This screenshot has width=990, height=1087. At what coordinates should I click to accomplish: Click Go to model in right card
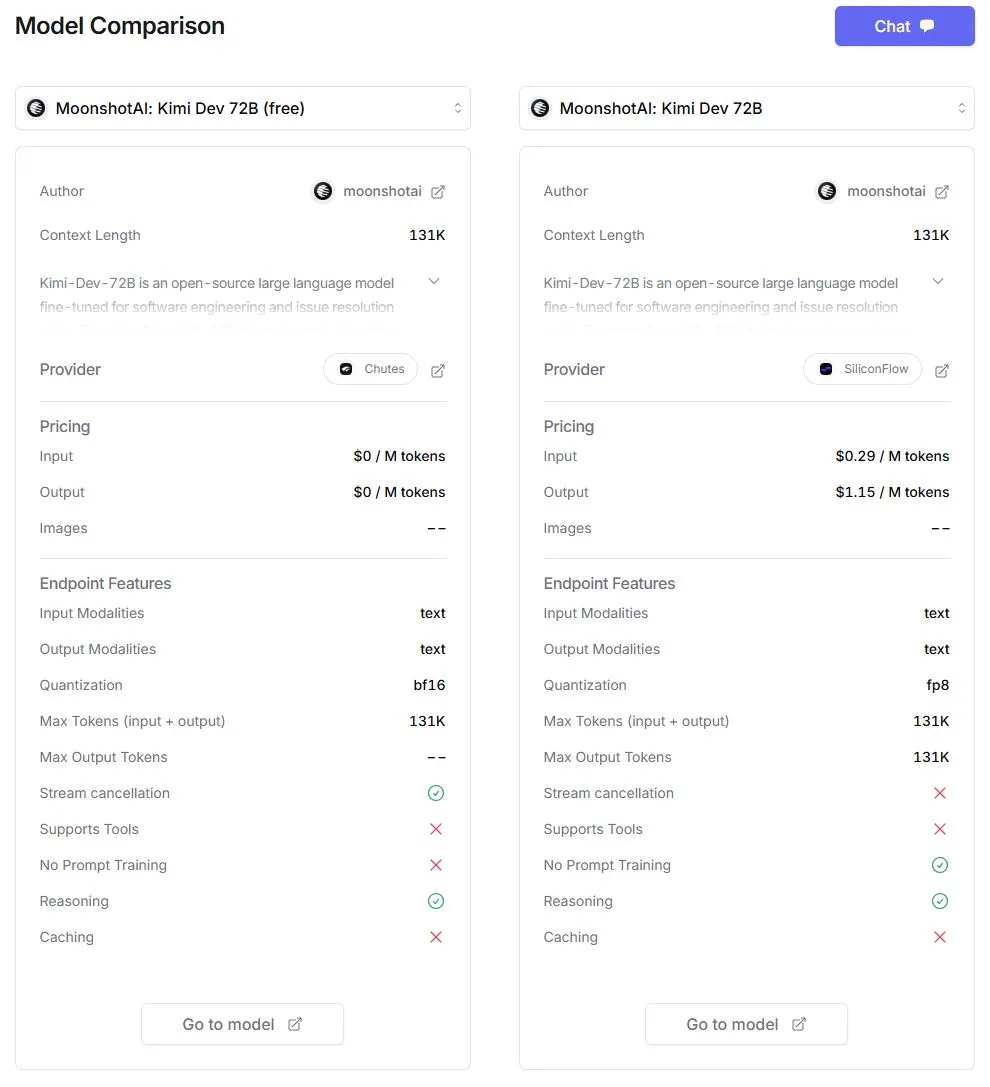(746, 1024)
